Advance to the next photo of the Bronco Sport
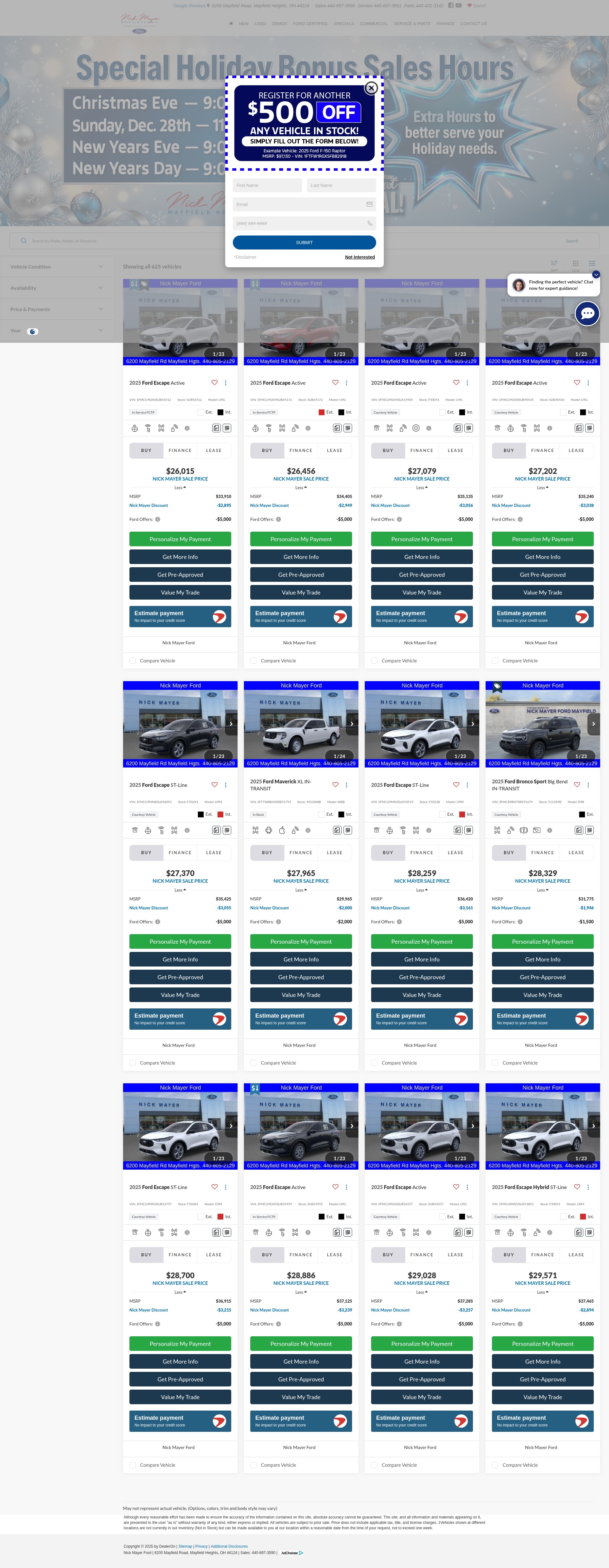Screen dimensions: 609x1568 594,724
